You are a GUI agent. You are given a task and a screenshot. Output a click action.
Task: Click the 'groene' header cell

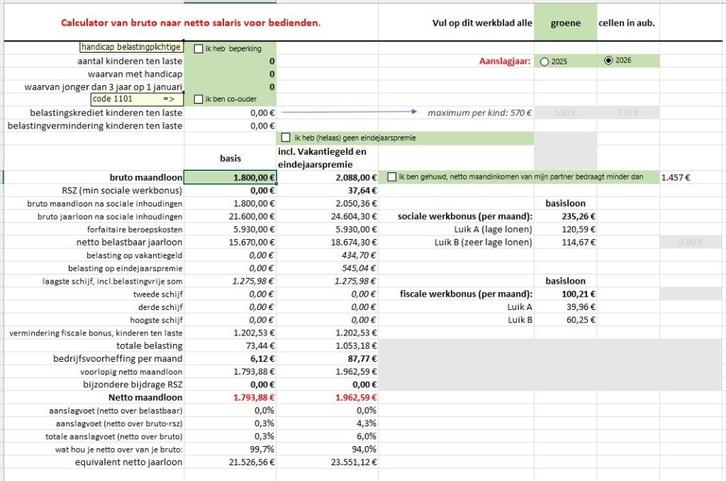(x=565, y=23)
